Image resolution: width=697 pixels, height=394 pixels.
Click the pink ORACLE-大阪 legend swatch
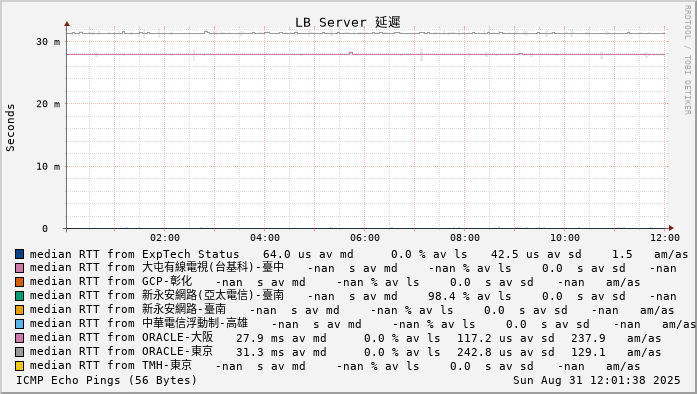pyautogui.click(x=19, y=338)
